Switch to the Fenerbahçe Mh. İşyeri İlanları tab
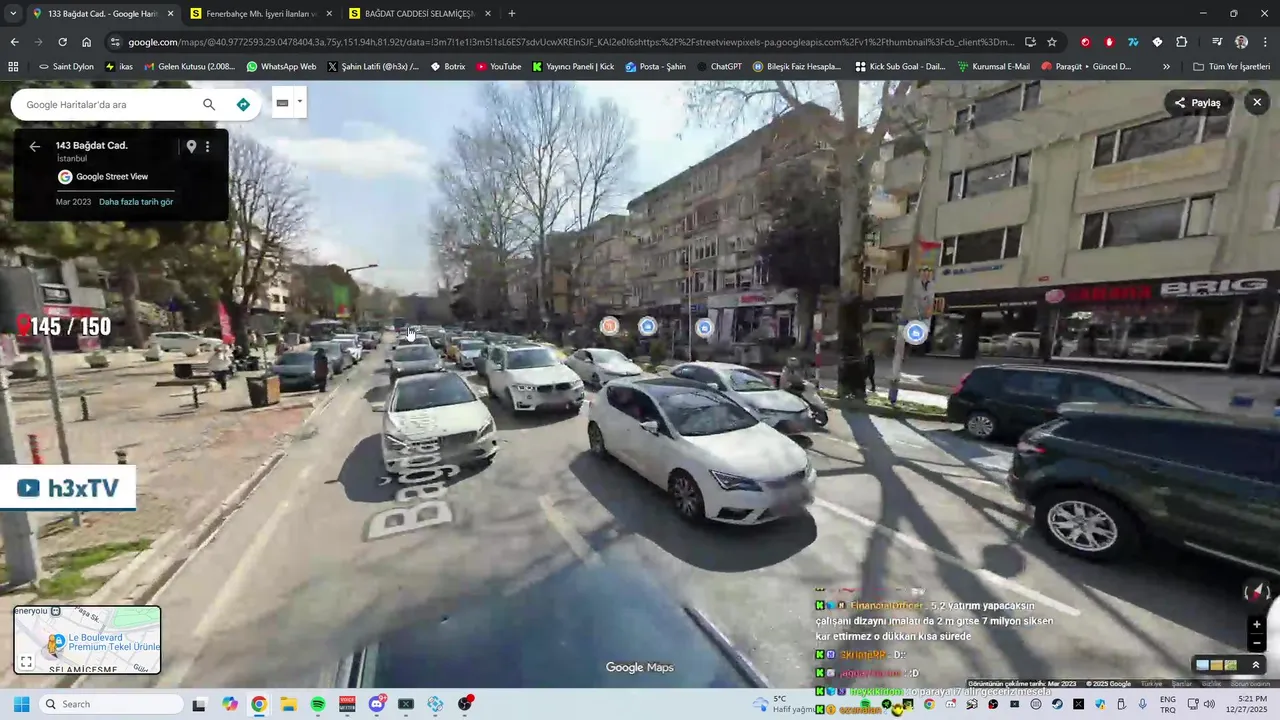The height and width of the screenshot is (720, 1280). tap(260, 14)
